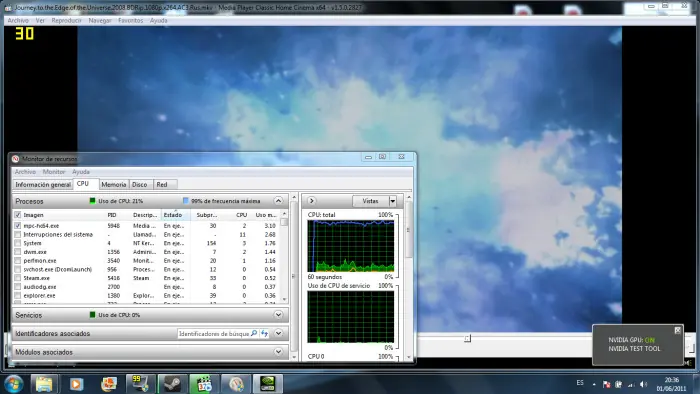
Task: Check the System process checkbox
Action: coord(17,243)
